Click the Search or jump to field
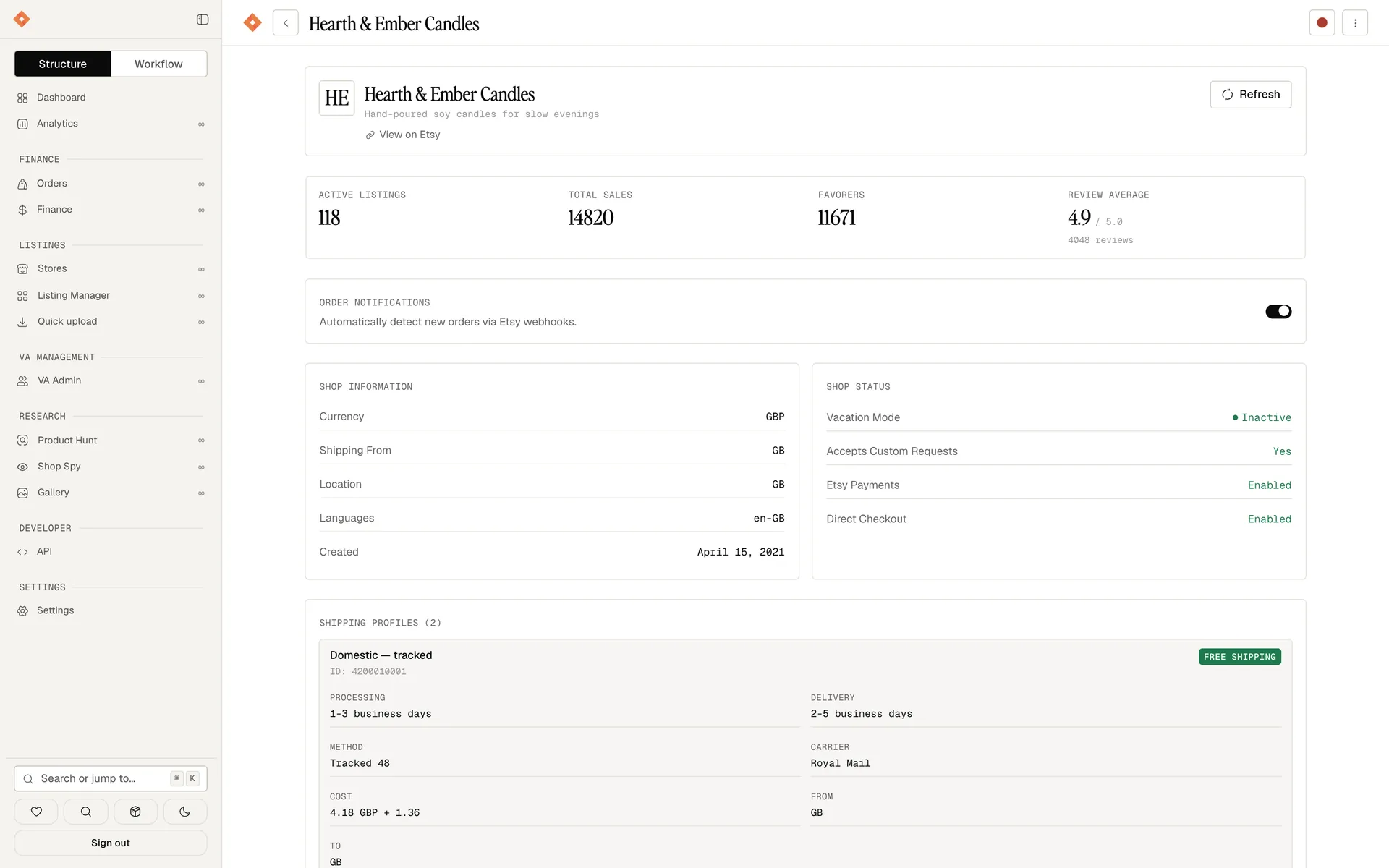 click(111, 778)
